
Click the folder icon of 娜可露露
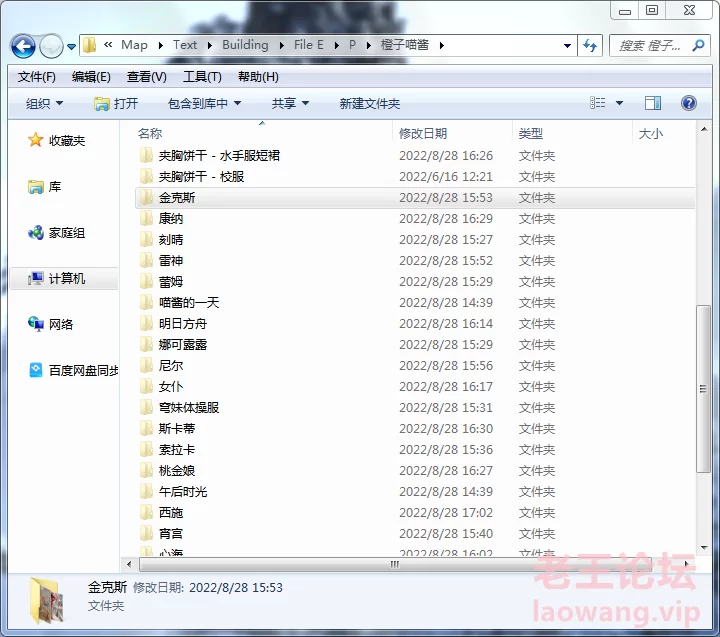tap(146, 344)
